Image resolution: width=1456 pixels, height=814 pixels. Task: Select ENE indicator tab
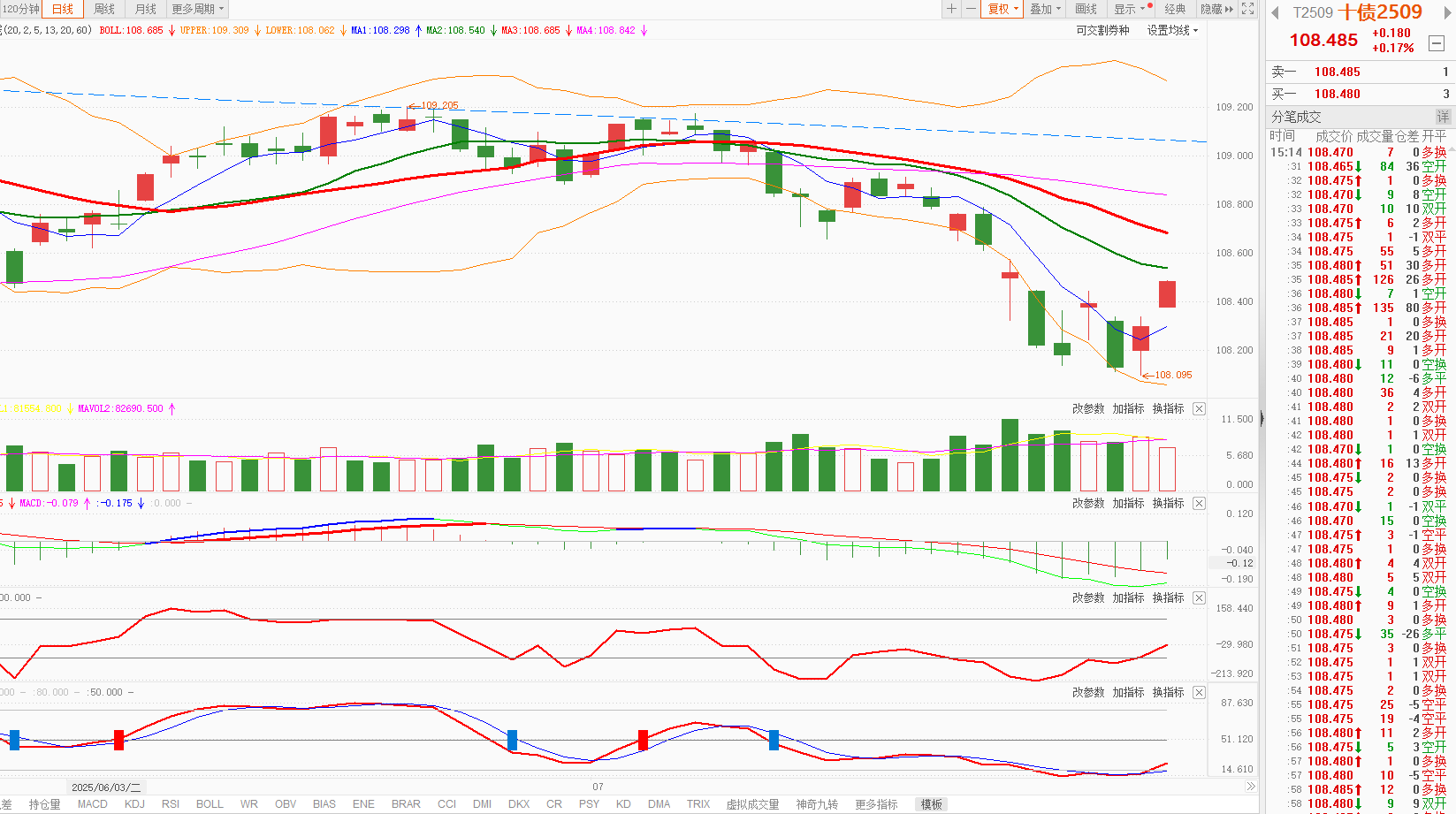[363, 804]
